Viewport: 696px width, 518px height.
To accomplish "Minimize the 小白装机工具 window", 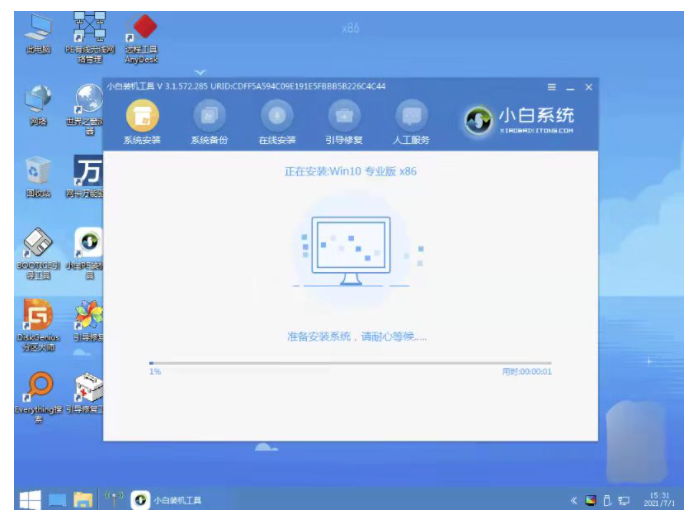I will coord(570,88).
